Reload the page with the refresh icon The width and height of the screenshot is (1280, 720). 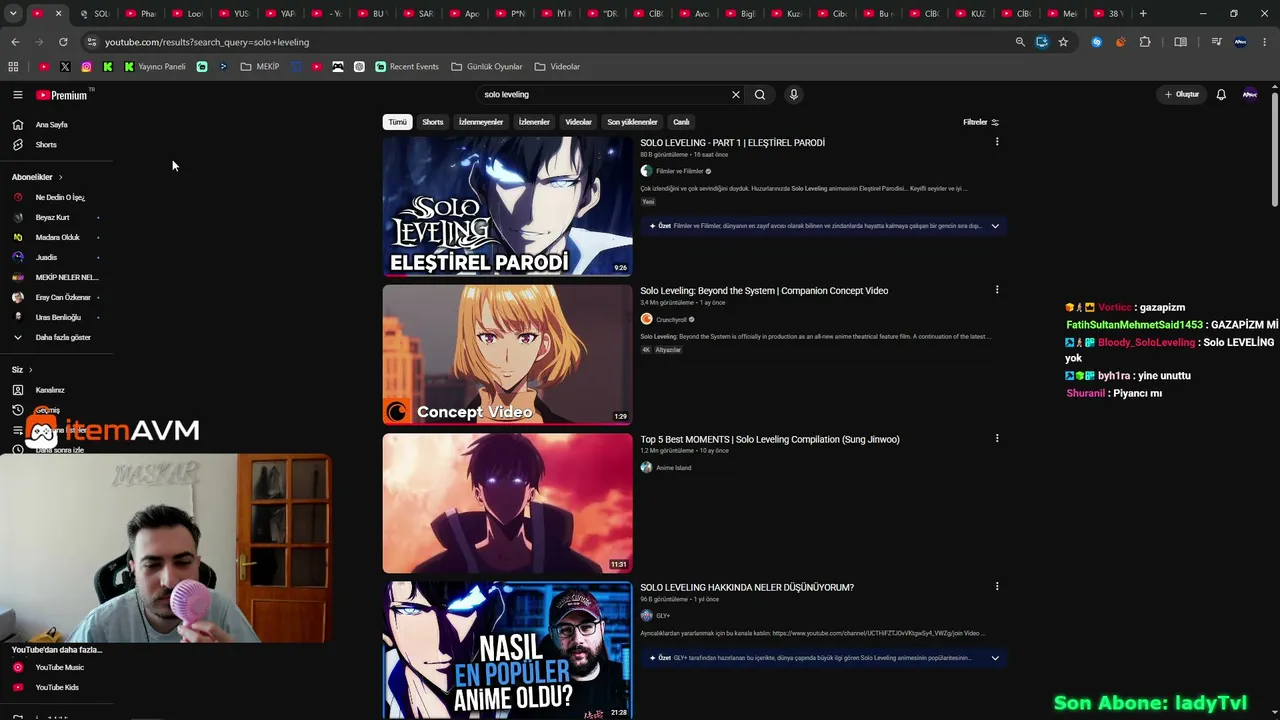point(63,42)
